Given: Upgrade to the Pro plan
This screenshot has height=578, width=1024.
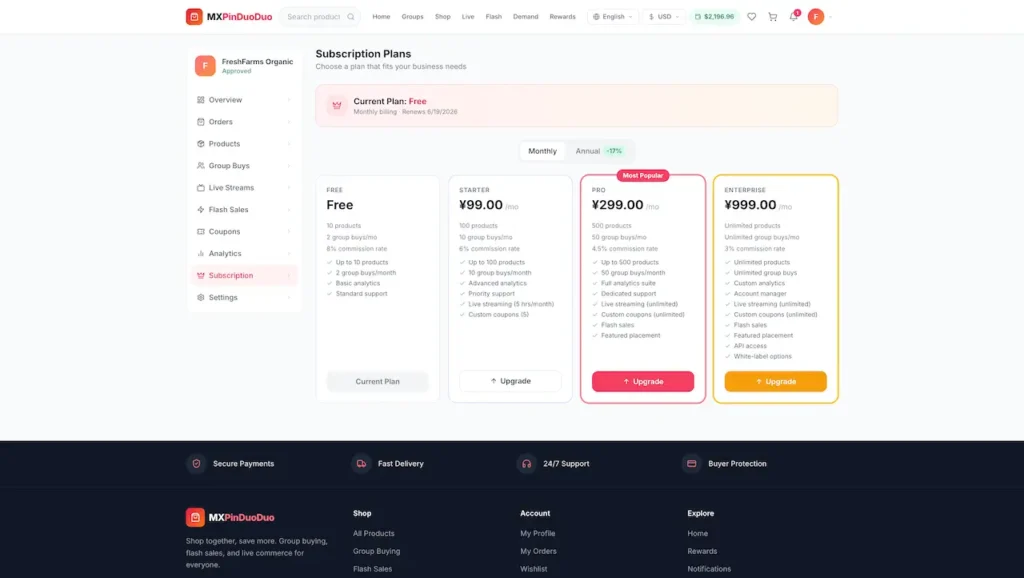Looking at the screenshot, I should (x=643, y=381).
